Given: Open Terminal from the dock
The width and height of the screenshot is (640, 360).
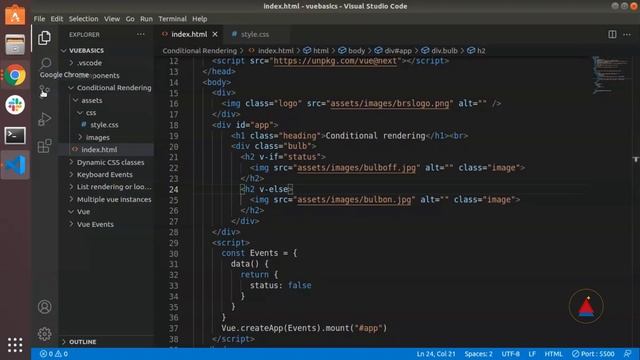Looking at the screenshot, I should [x=15, y=135].
